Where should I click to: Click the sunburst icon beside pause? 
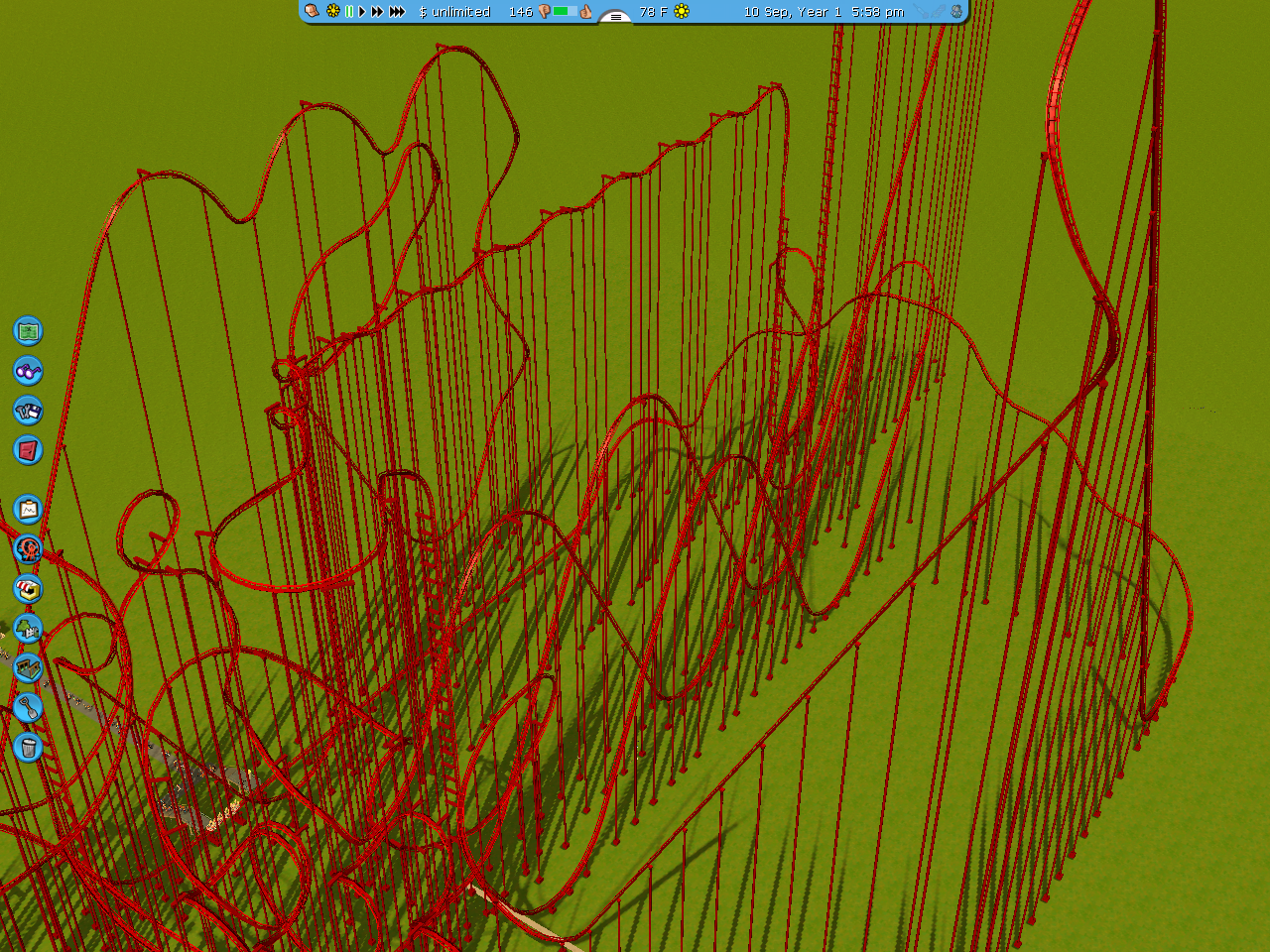[333, 11]
